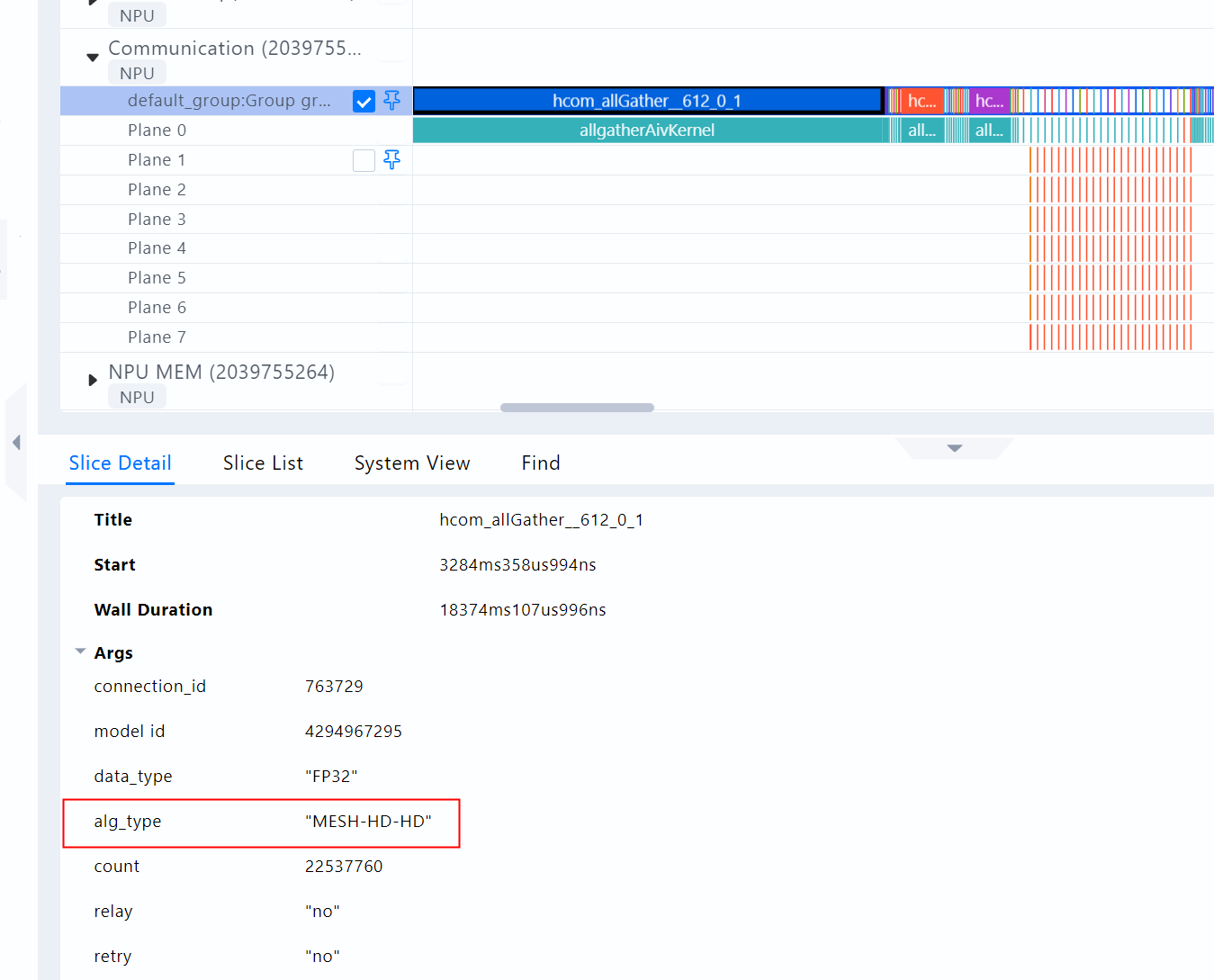Click the data_type value "FP32"

[x=331, y=777]
